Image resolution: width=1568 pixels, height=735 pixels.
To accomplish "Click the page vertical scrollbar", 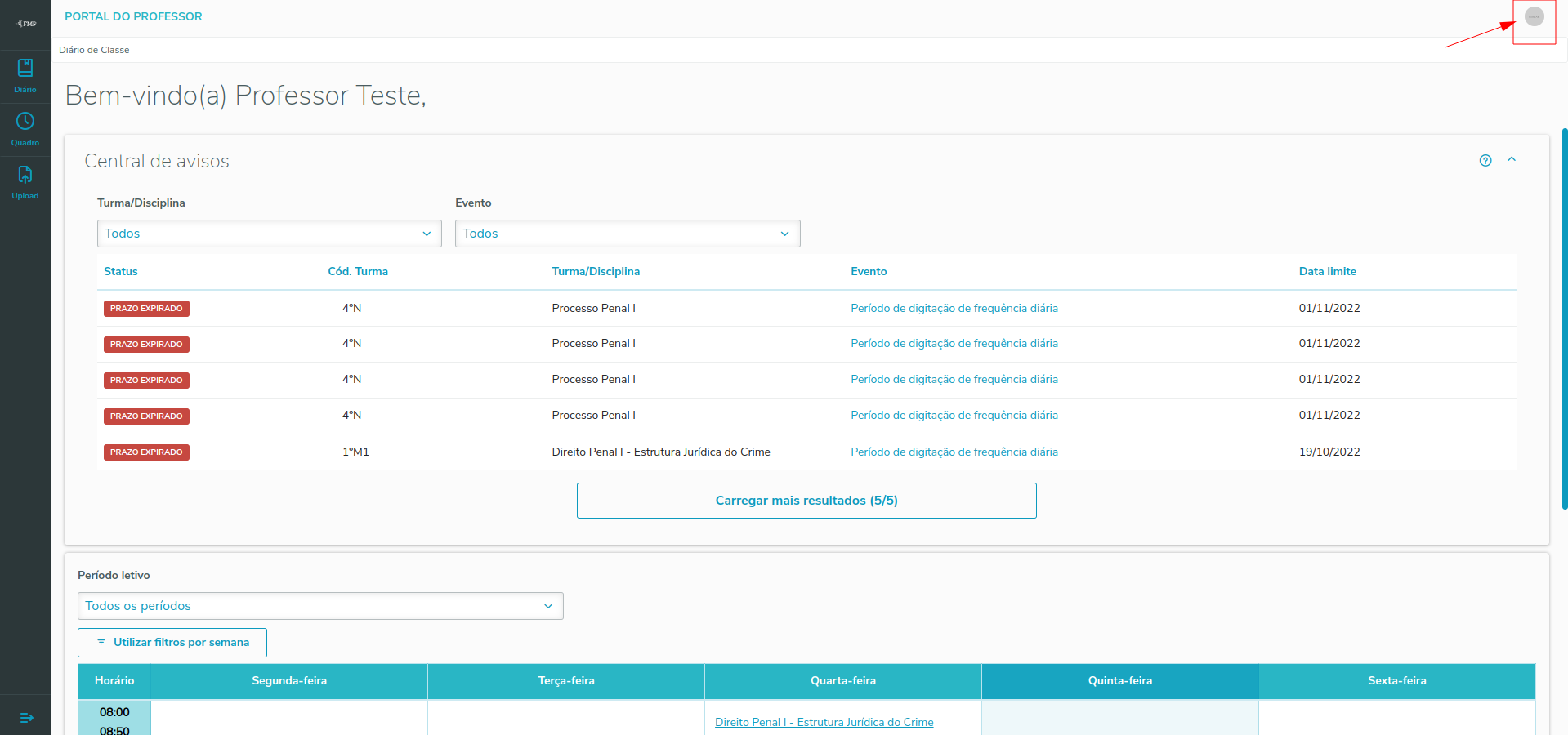I will (1564, 318).
